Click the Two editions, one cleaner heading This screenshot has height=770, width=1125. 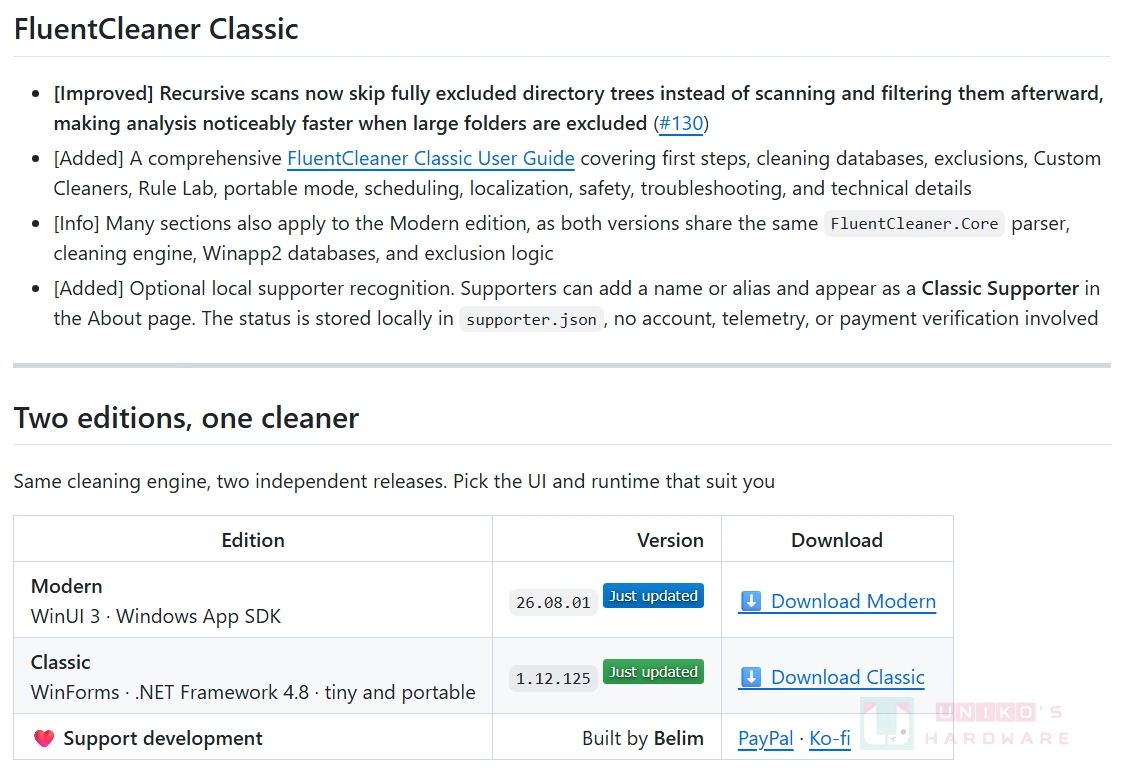(187, 418)
